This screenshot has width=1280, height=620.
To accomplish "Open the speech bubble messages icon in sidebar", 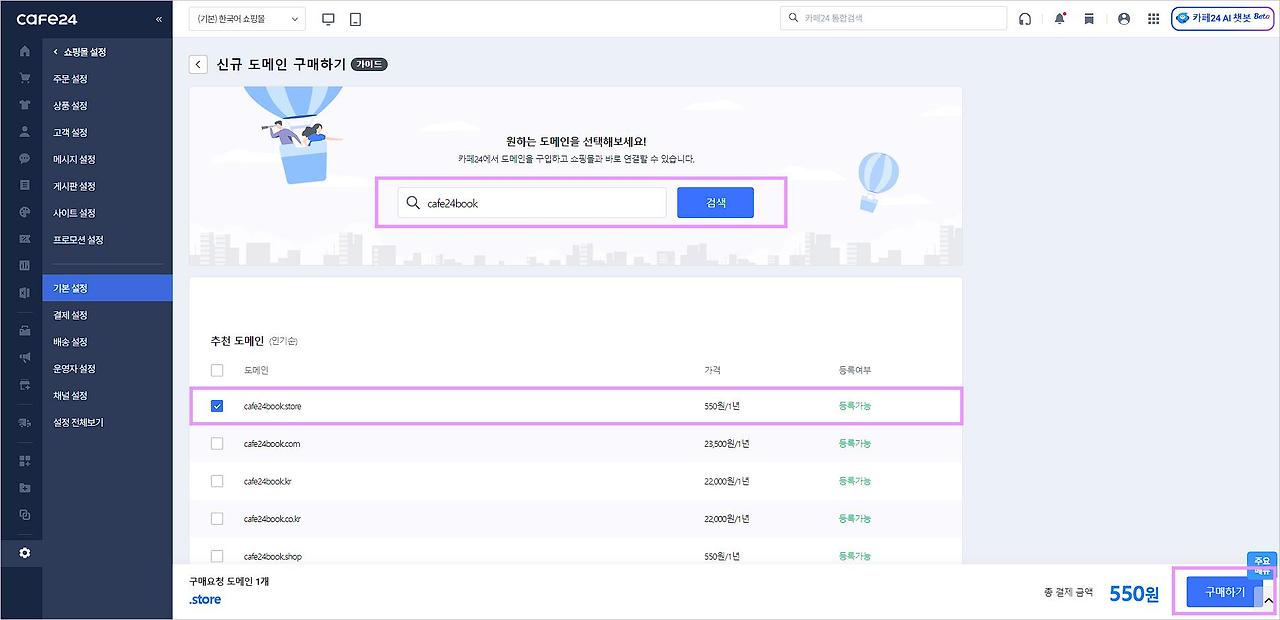I will (25, 158).
